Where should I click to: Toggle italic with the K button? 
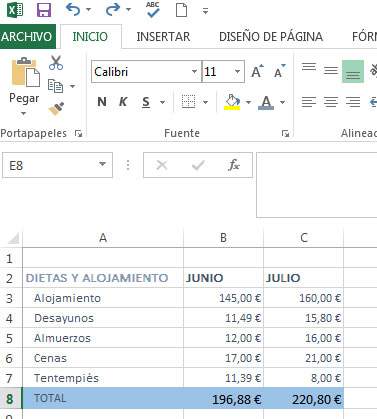tap(123, 102)
